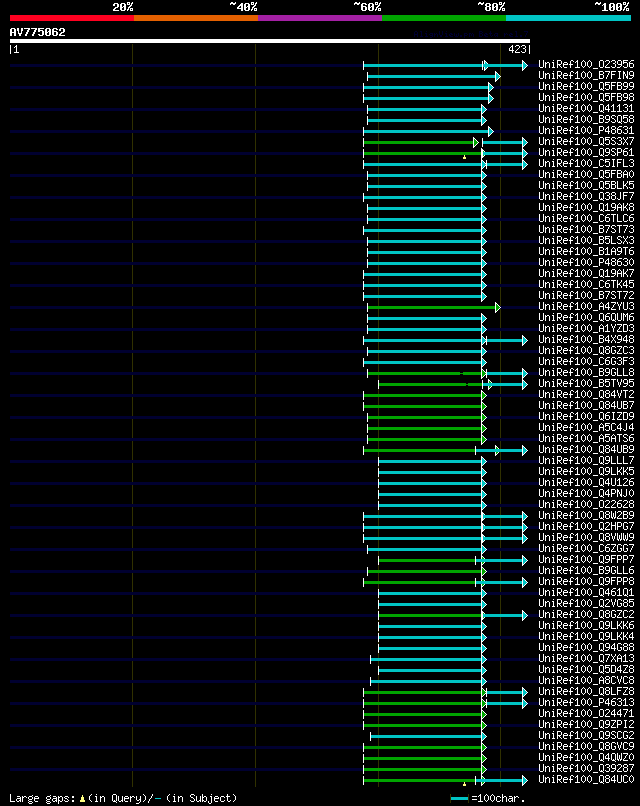The height and width of the screenshot is (806, 640).
Task: Select label UniRef100_Q84UC0
Action: coord(587,780)
